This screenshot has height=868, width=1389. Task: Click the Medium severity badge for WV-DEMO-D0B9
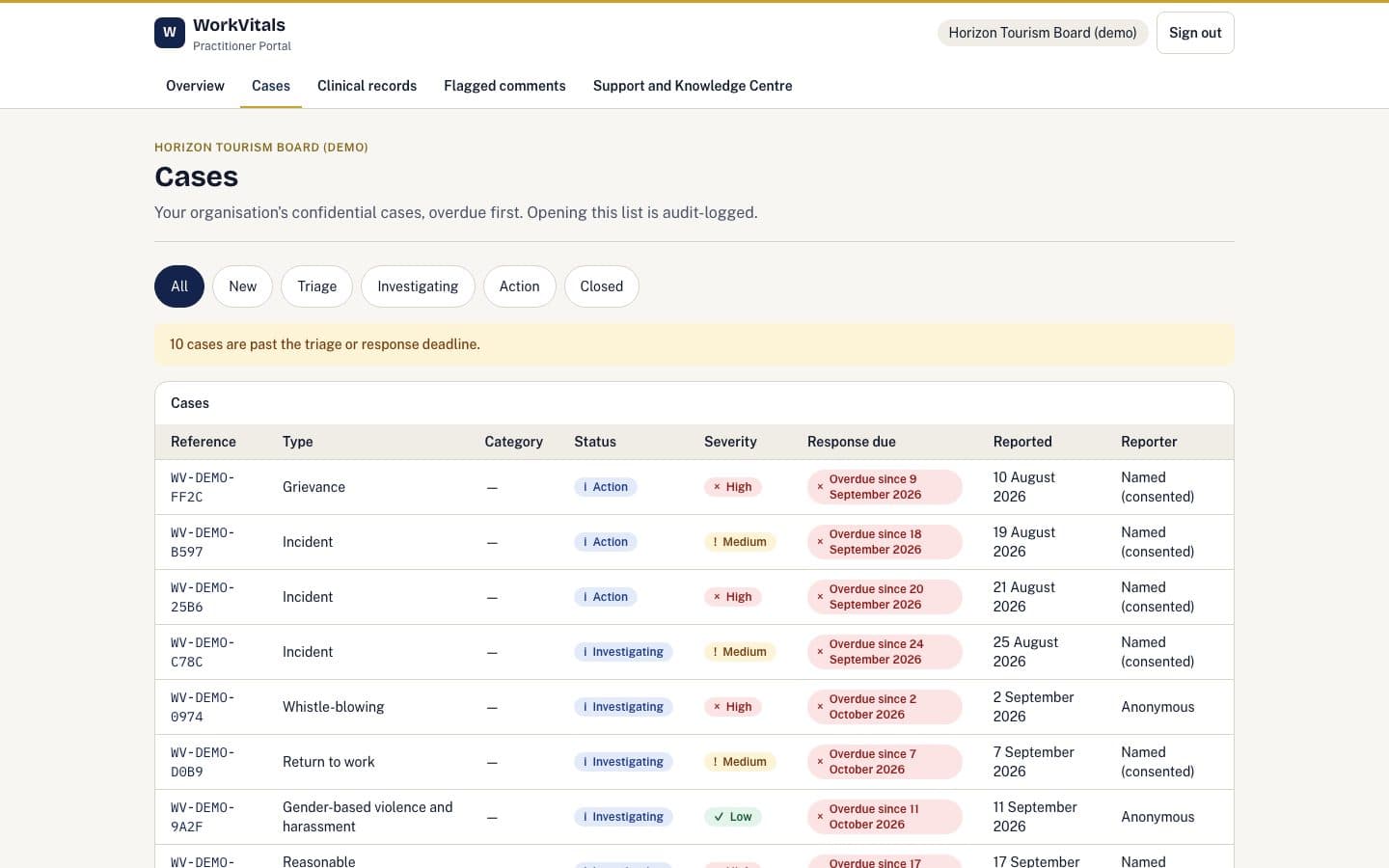coord(740,762)
